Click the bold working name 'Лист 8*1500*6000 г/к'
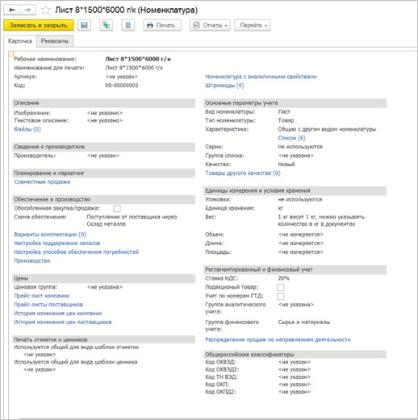418x420 pixels. pos(138,59)
